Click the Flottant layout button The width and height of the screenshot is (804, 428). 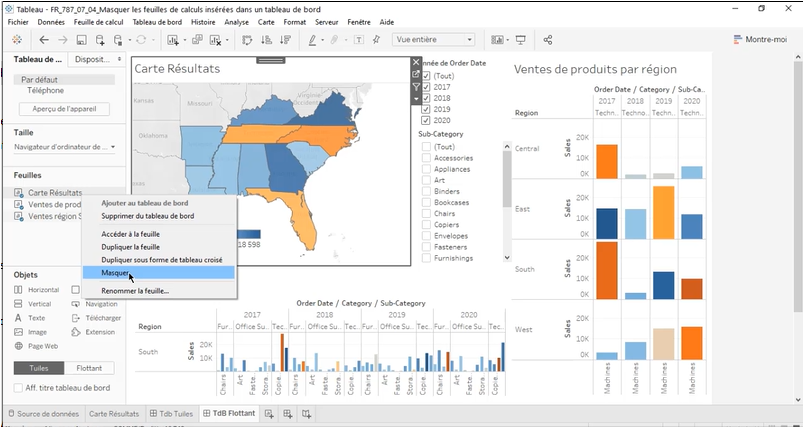pos(91,367)
